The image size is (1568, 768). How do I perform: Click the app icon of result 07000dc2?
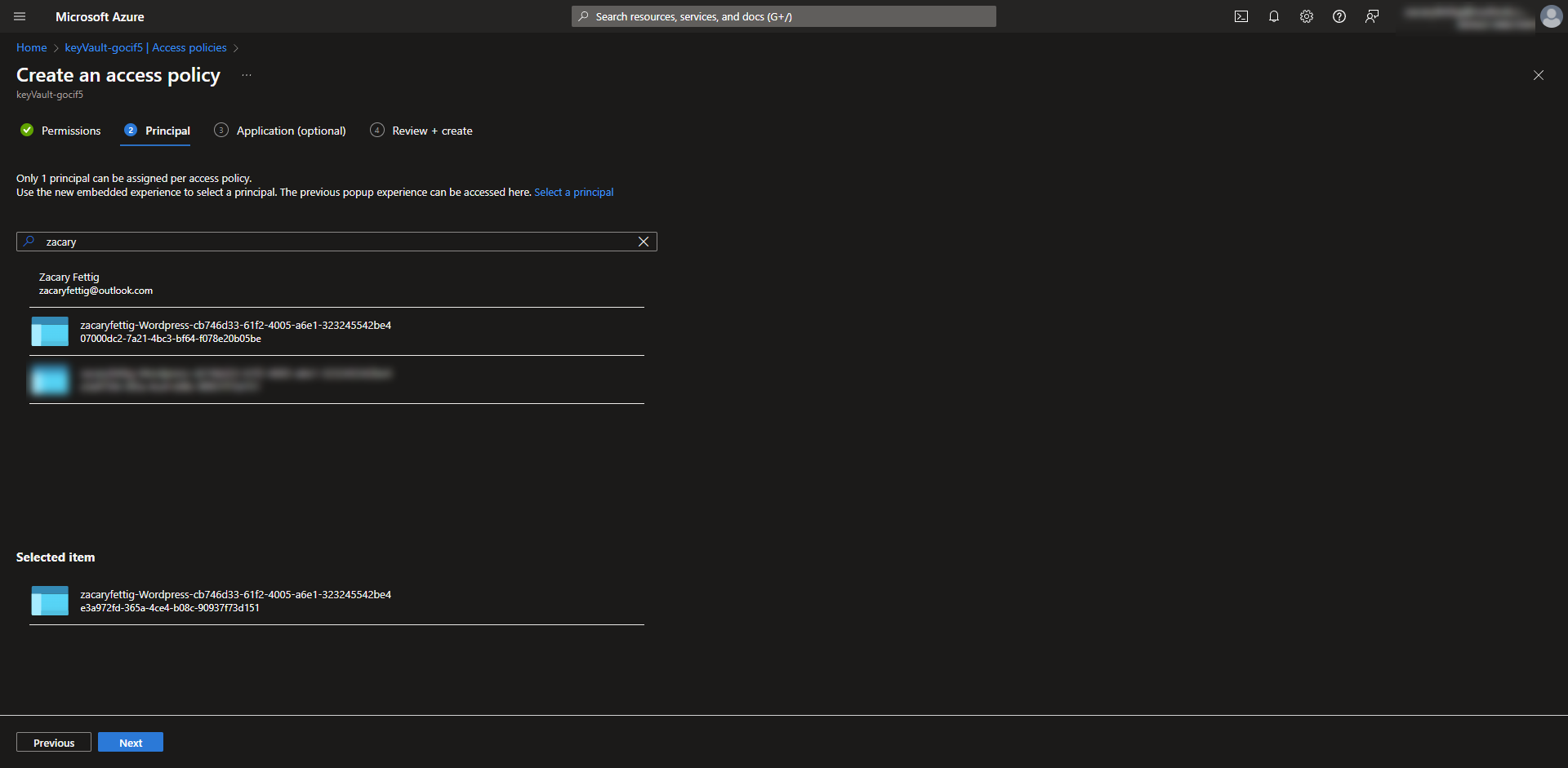[x=50, y=331]
